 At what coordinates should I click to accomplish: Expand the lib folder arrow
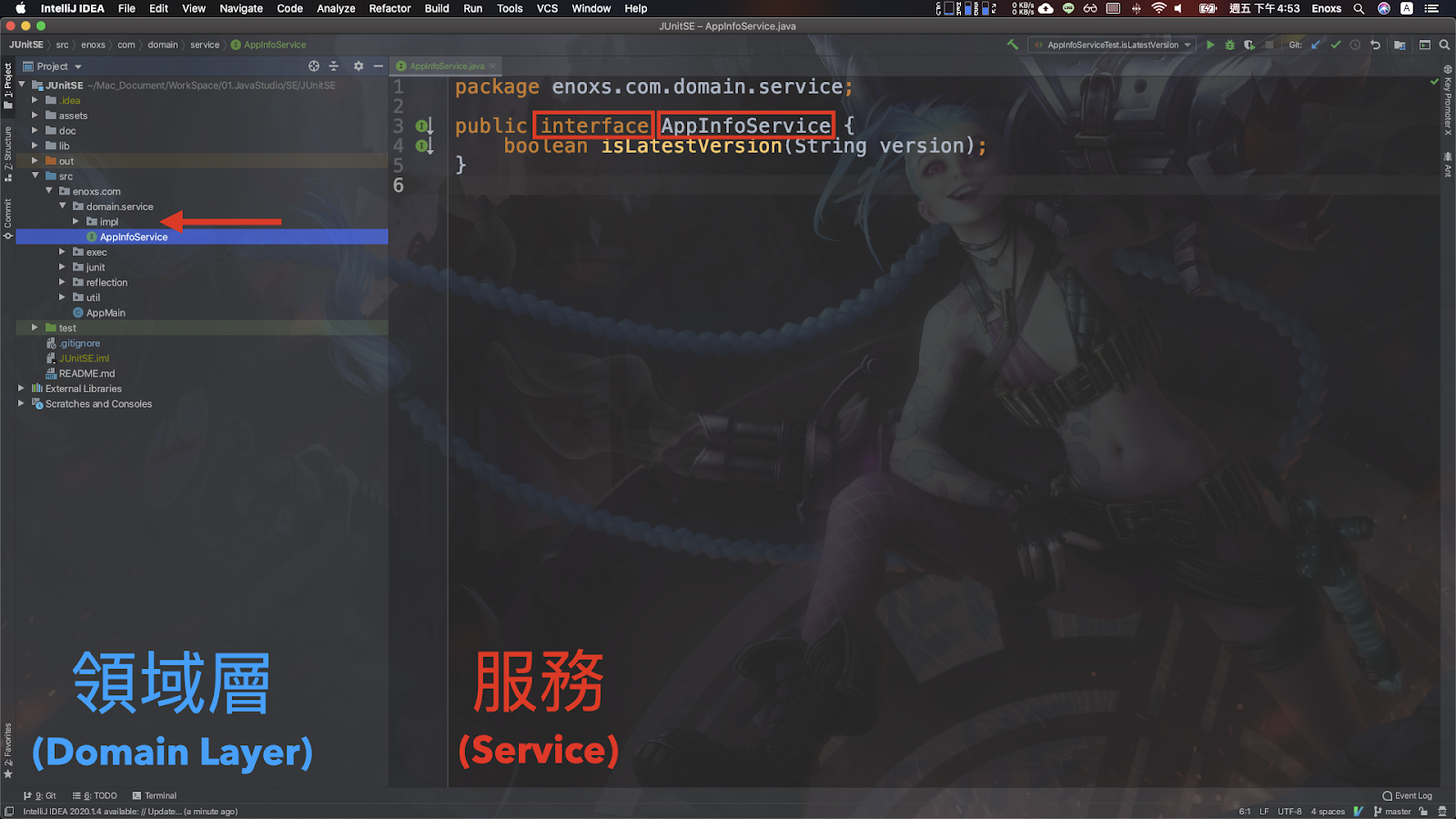[35, 146]
